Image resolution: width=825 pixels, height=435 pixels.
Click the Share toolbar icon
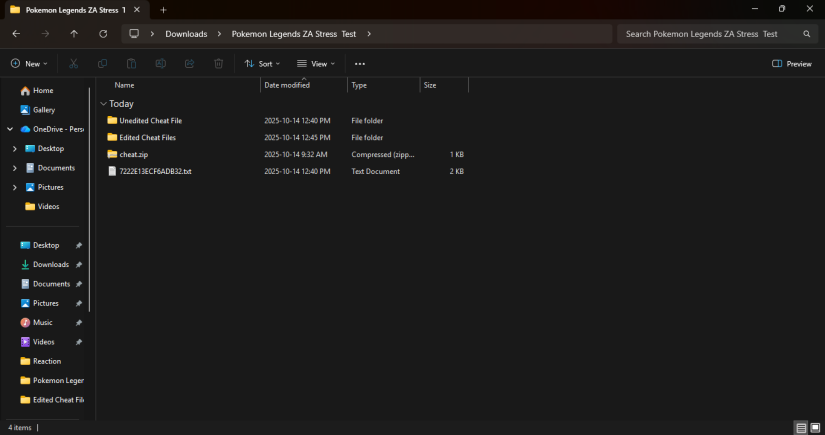[x=189, y=64]
